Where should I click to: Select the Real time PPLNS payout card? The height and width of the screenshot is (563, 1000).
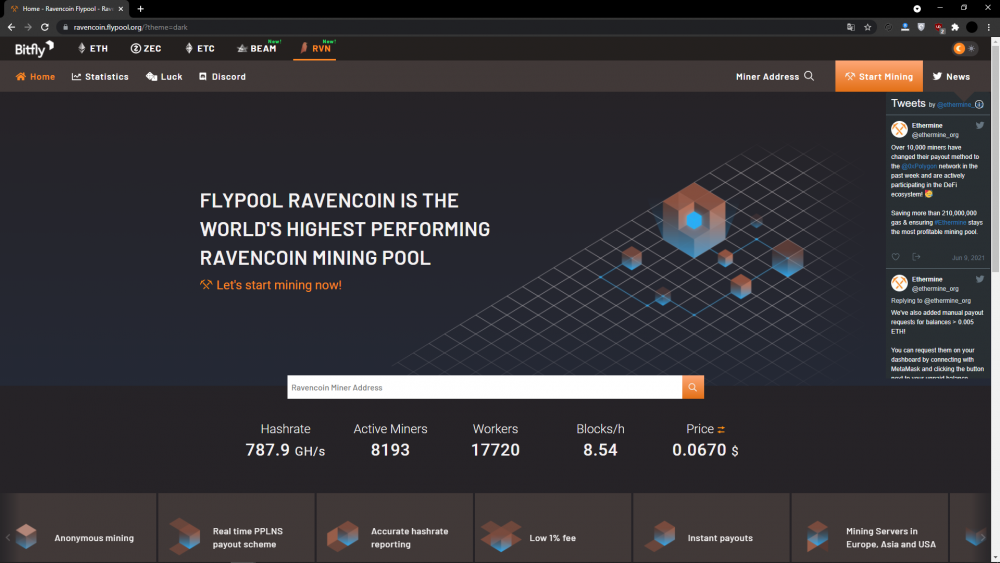[237, 528]
